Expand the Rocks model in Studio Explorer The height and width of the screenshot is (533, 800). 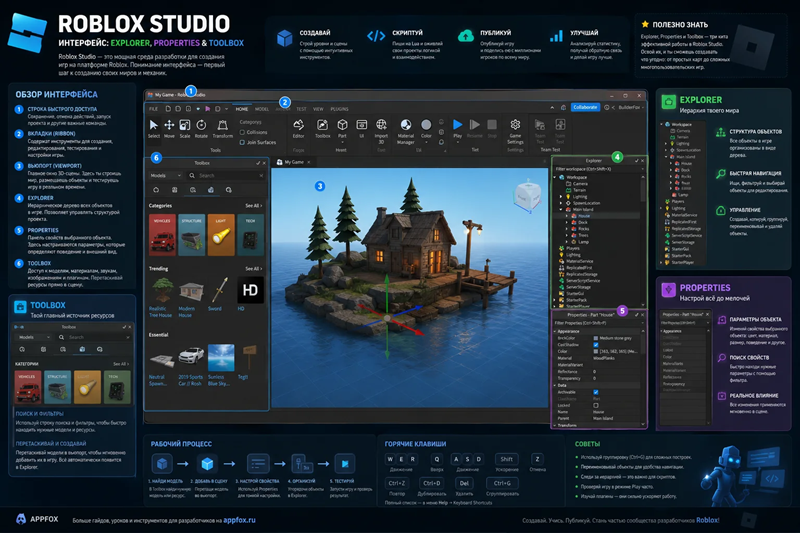point(567,229)
